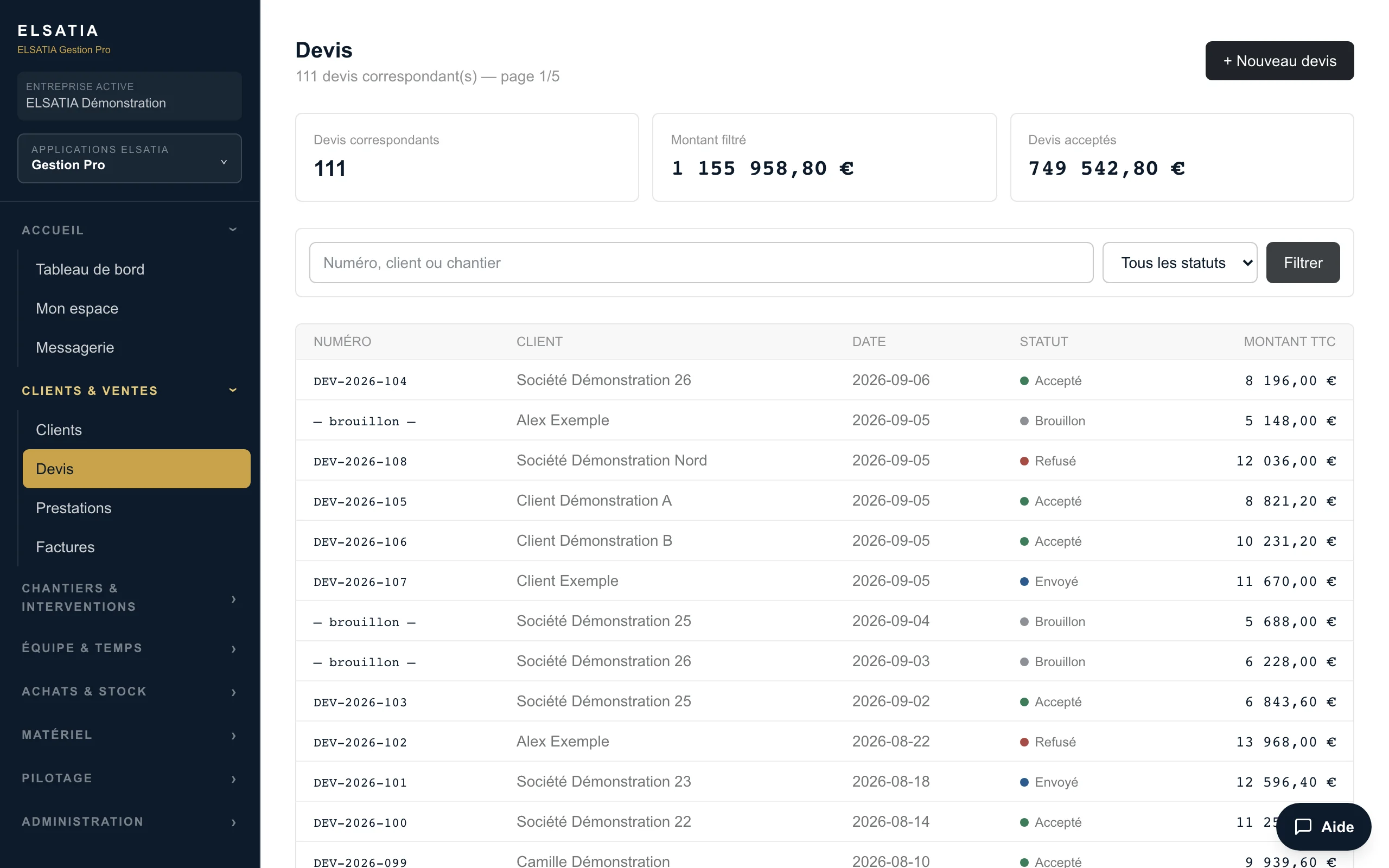Select Devis in the sidebar
The height and width of the screenshot is (868, 1389).
pyautogui.click(x=137, y=469)
